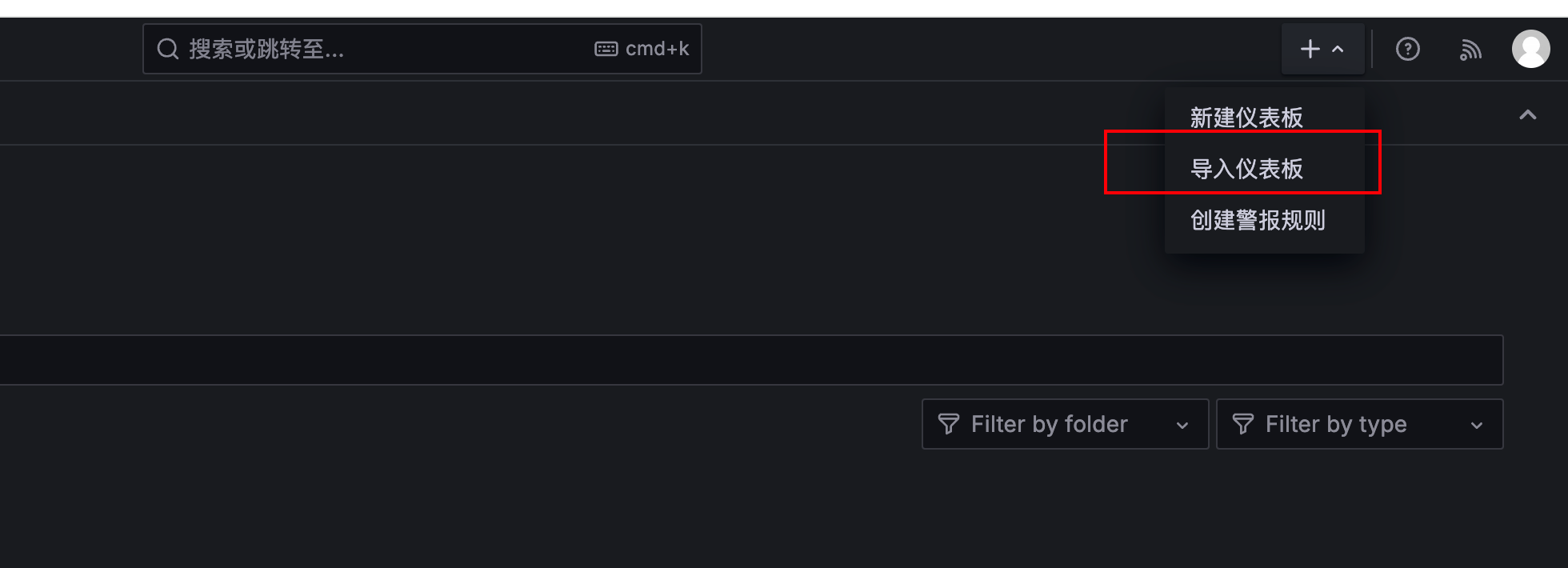
Task: Open the user profile avatar
Action: click(1530, 50)
